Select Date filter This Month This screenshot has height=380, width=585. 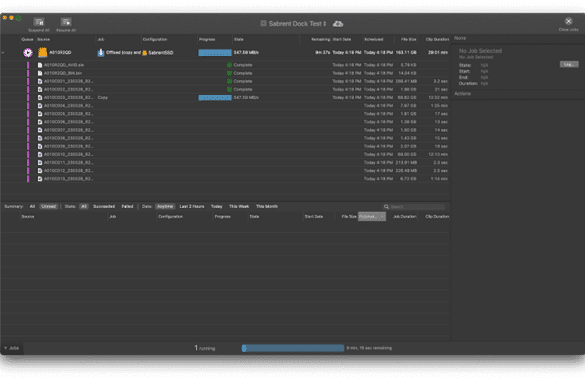coord(267,206)
